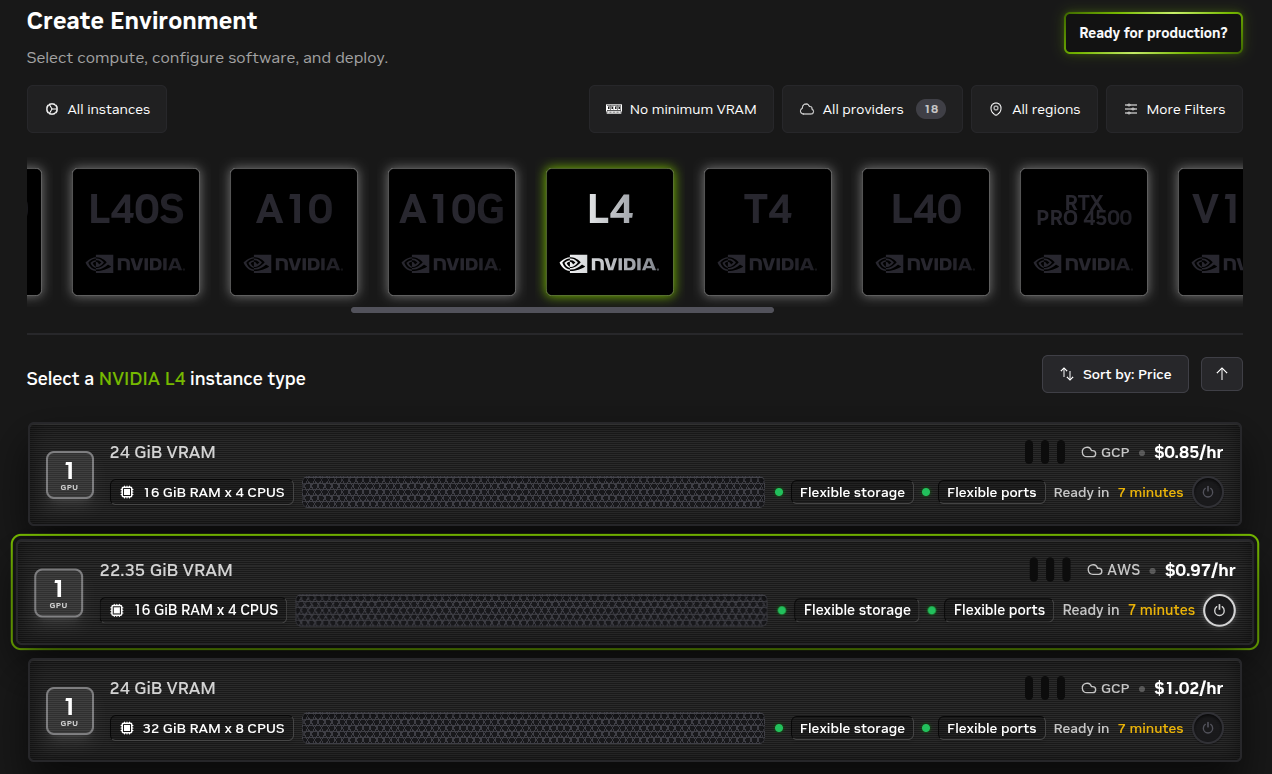This screenshot has width=1272, height=774.
Task: Click power icon on $1.02/hr GCP instance
Action: coord(1208,728)
